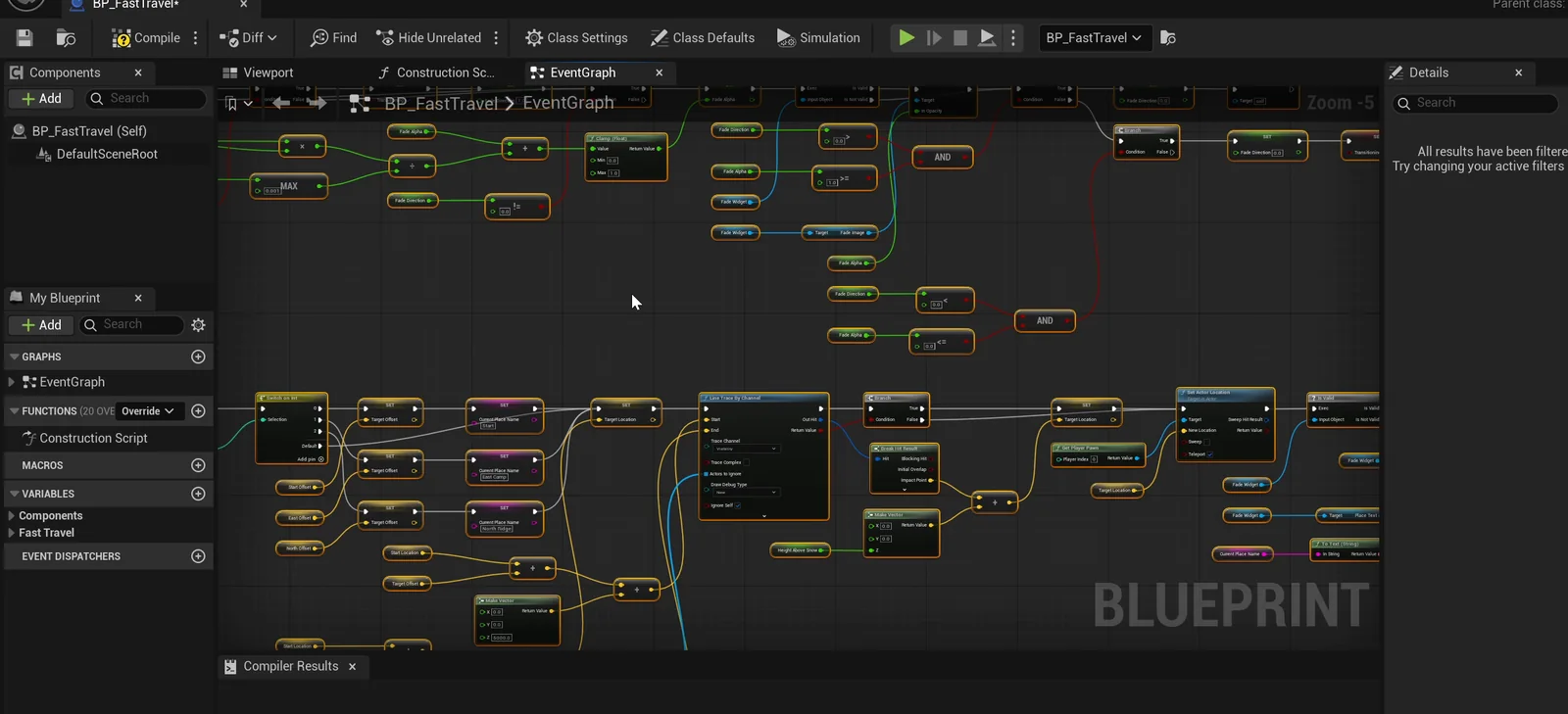The height and width of the screenshot is (714, 1568).
Task: Click the Advance frame button
Action: coord(934,38)
